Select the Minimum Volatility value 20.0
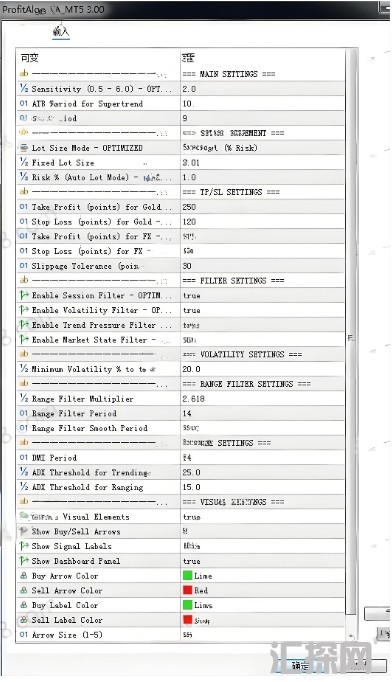Screen dimensions: 392x682 [191, 369]
